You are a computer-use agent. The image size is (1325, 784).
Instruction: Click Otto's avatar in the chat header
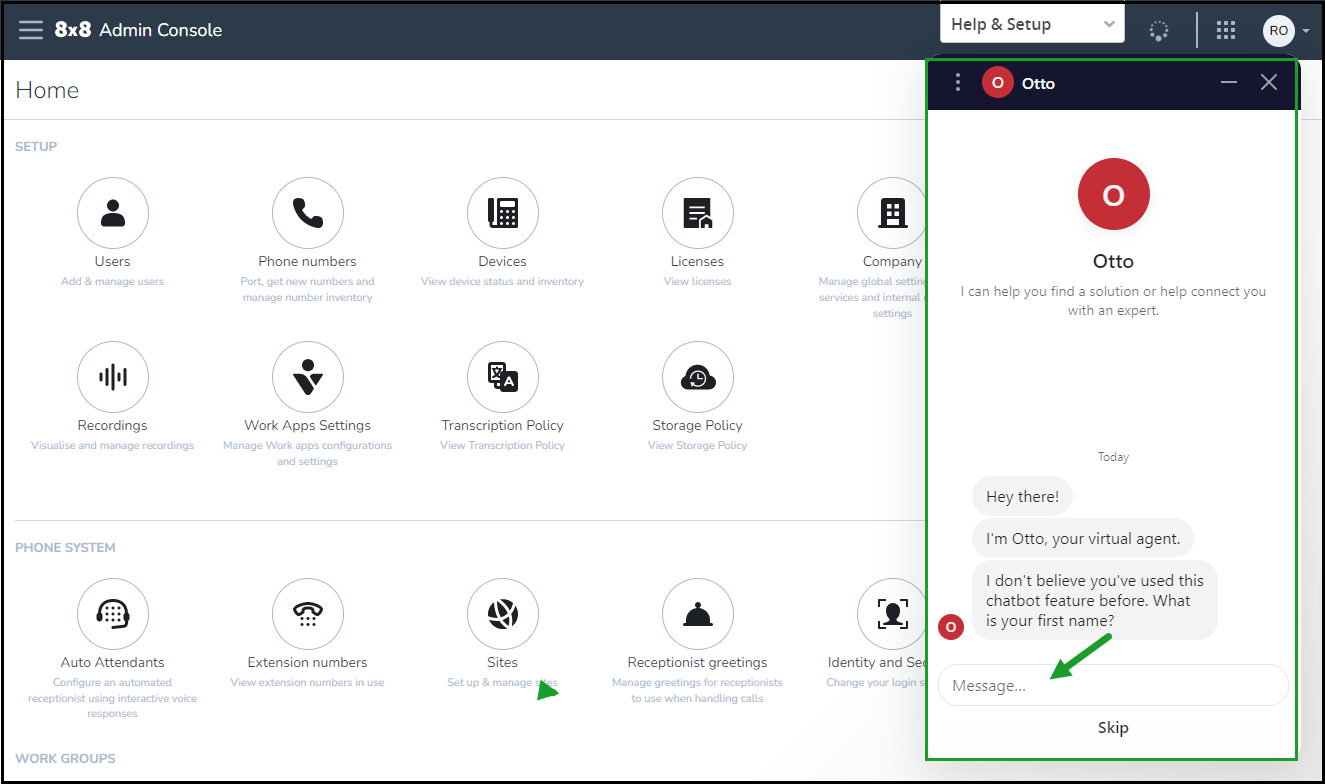click(998, 83)
